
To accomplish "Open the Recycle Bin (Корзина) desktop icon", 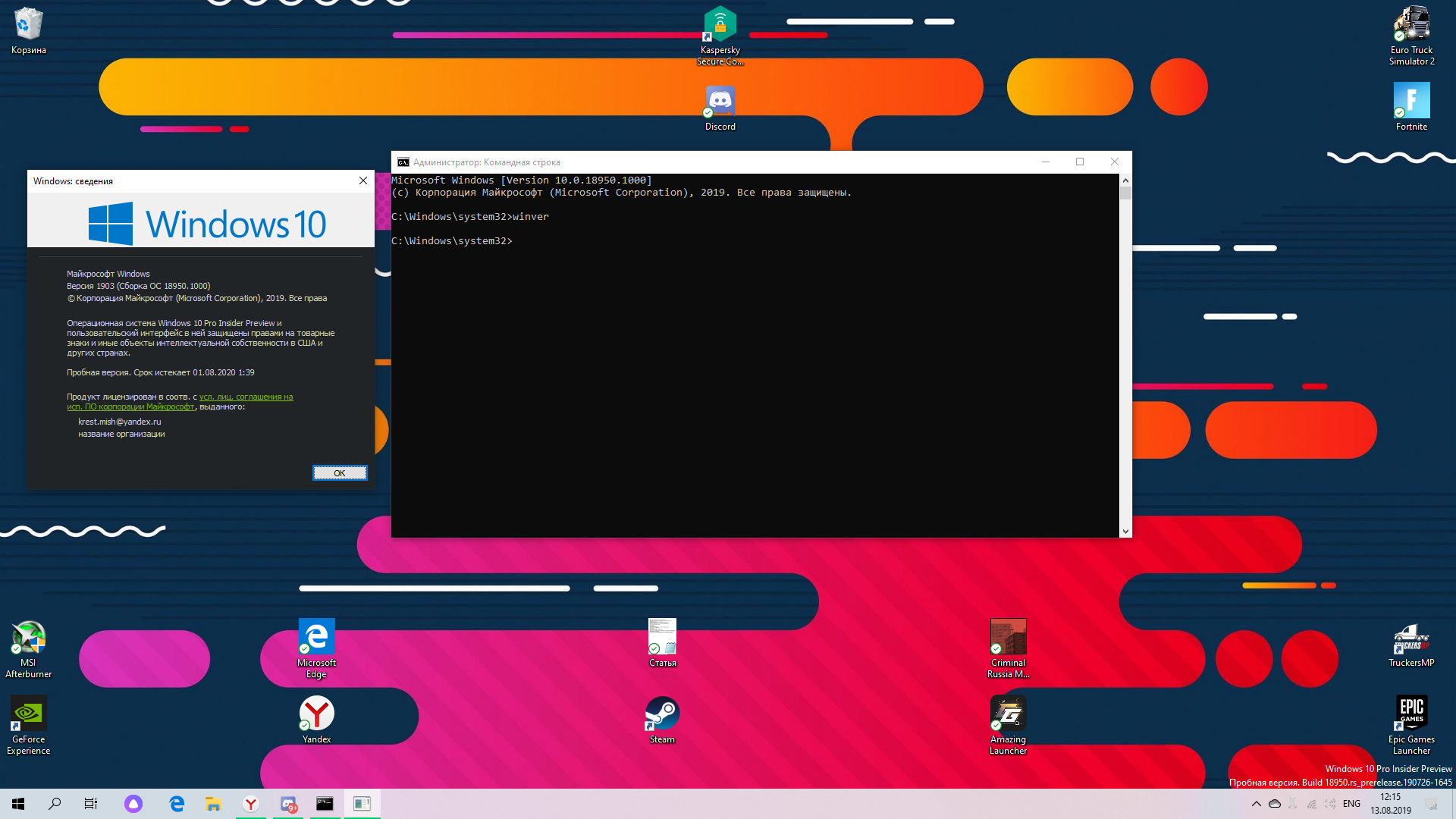I will 29,31.
